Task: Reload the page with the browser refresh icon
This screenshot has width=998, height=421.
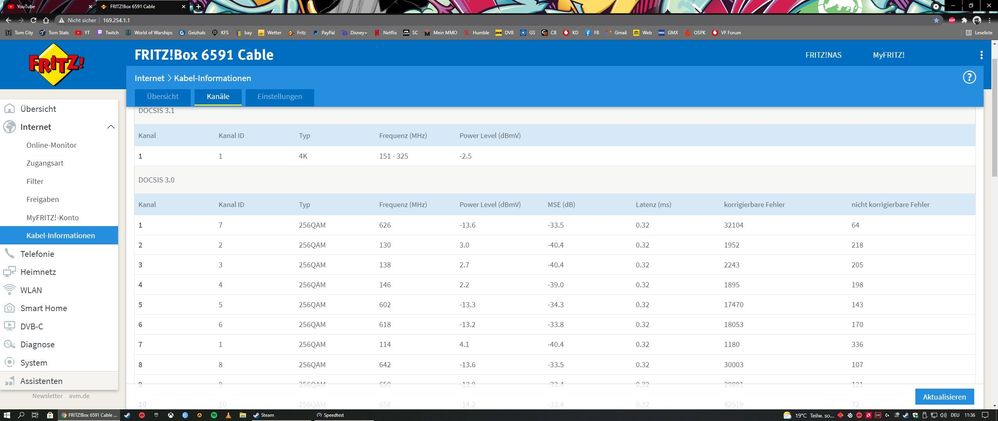Action: (x=33, y=20)
